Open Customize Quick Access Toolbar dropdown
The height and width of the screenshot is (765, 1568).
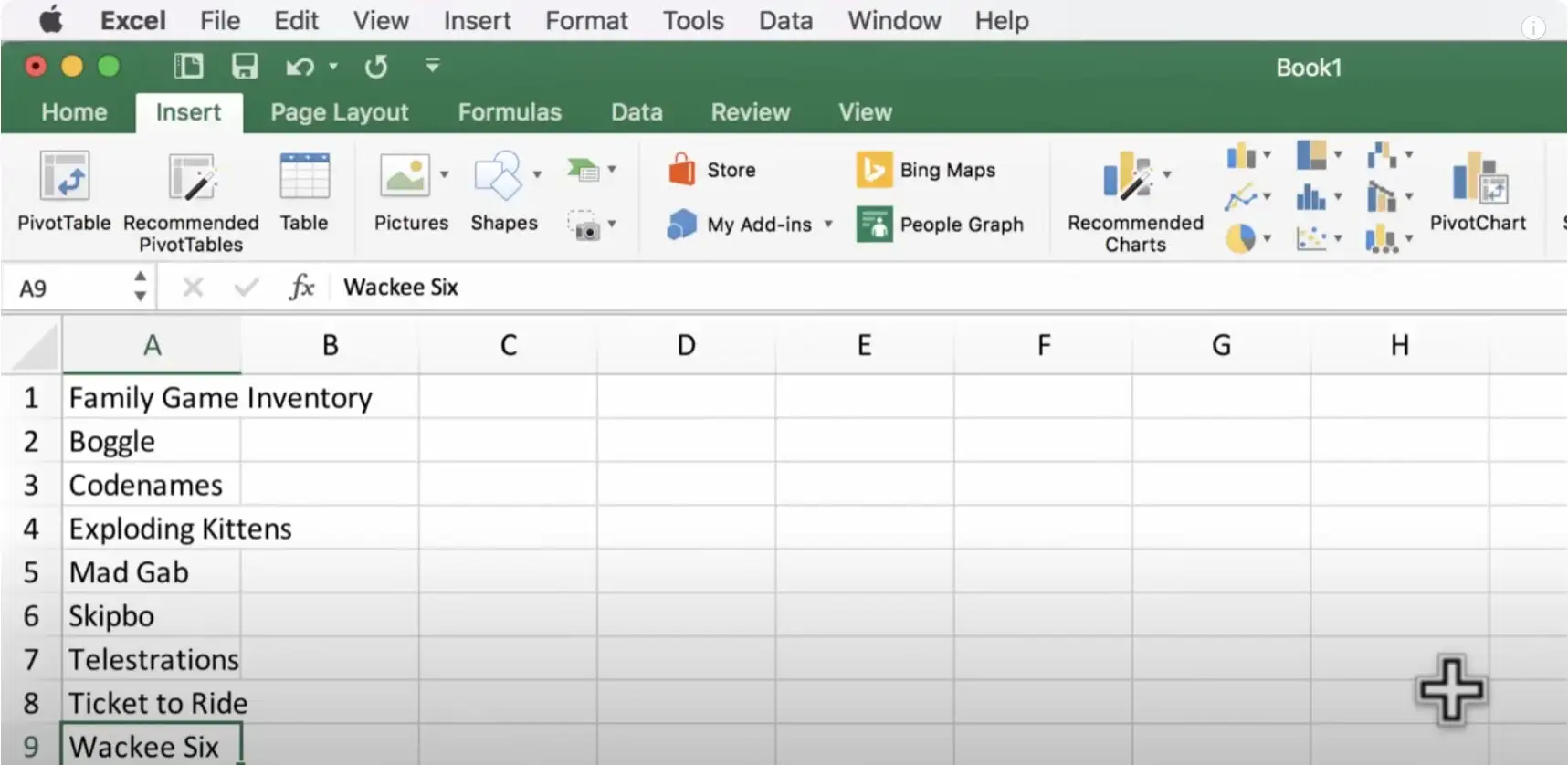point(433,66)
